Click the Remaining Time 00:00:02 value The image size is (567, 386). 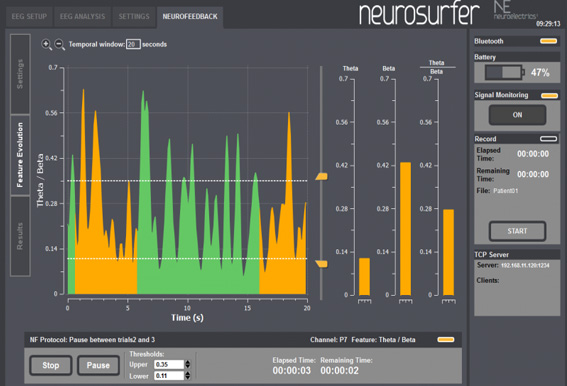pyautogui.click(x=340, y=371)
